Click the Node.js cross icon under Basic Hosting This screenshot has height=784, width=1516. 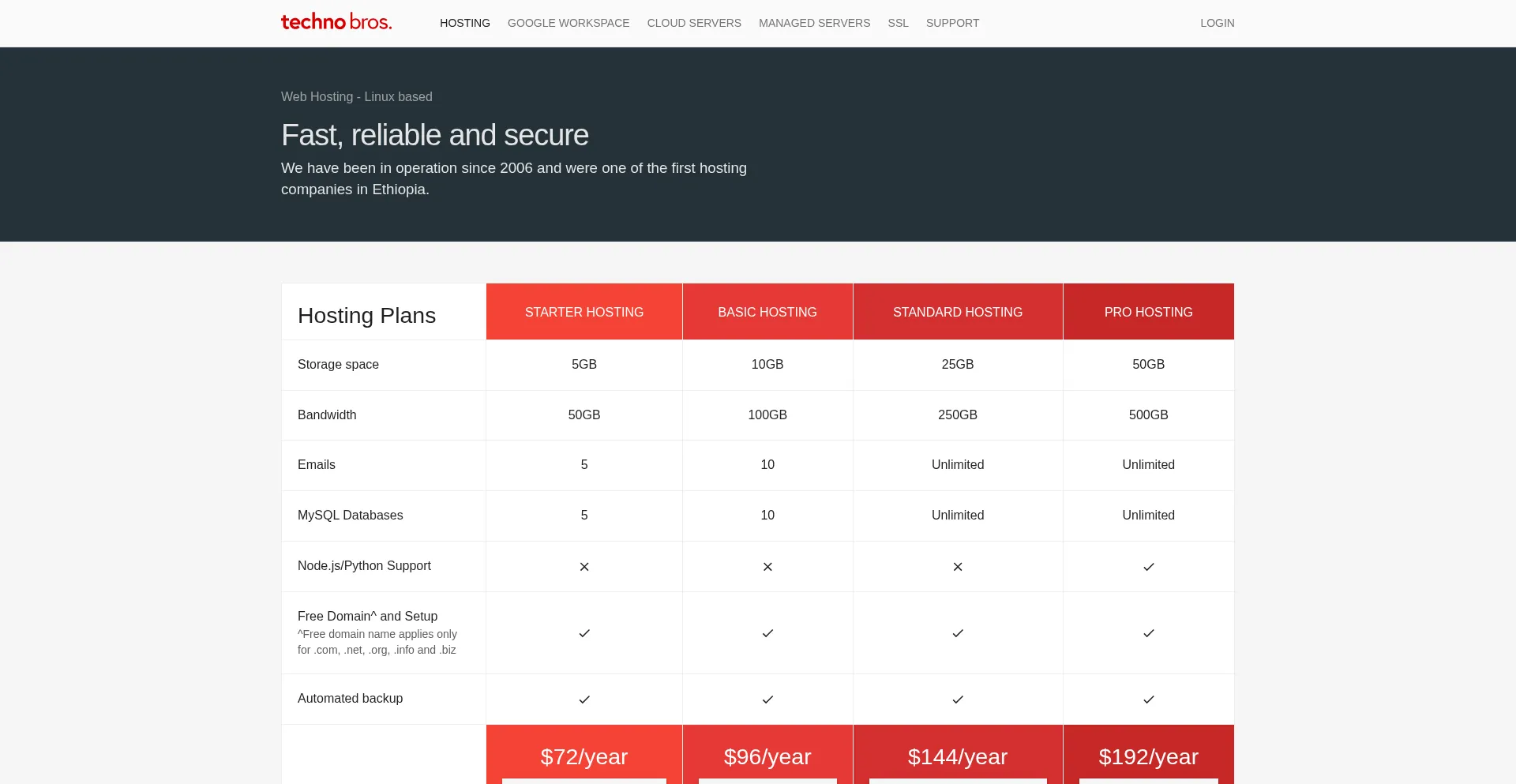[x=767, y=567]
